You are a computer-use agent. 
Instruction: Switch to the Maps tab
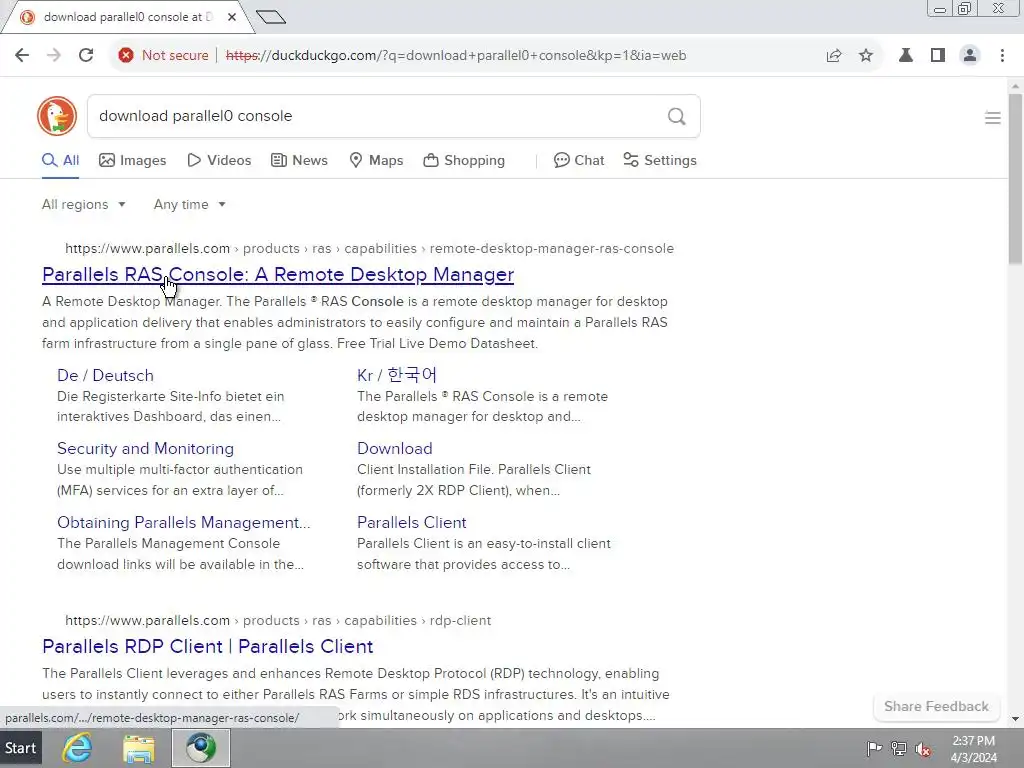tap(376, 160)
